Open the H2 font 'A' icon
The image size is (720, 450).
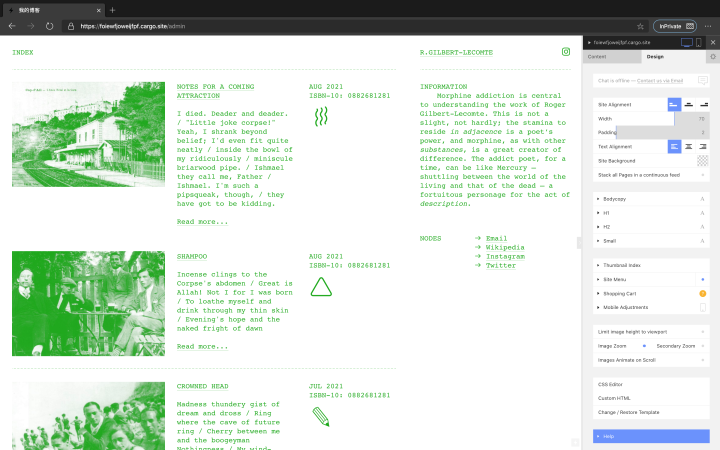(x=702, y=227)
